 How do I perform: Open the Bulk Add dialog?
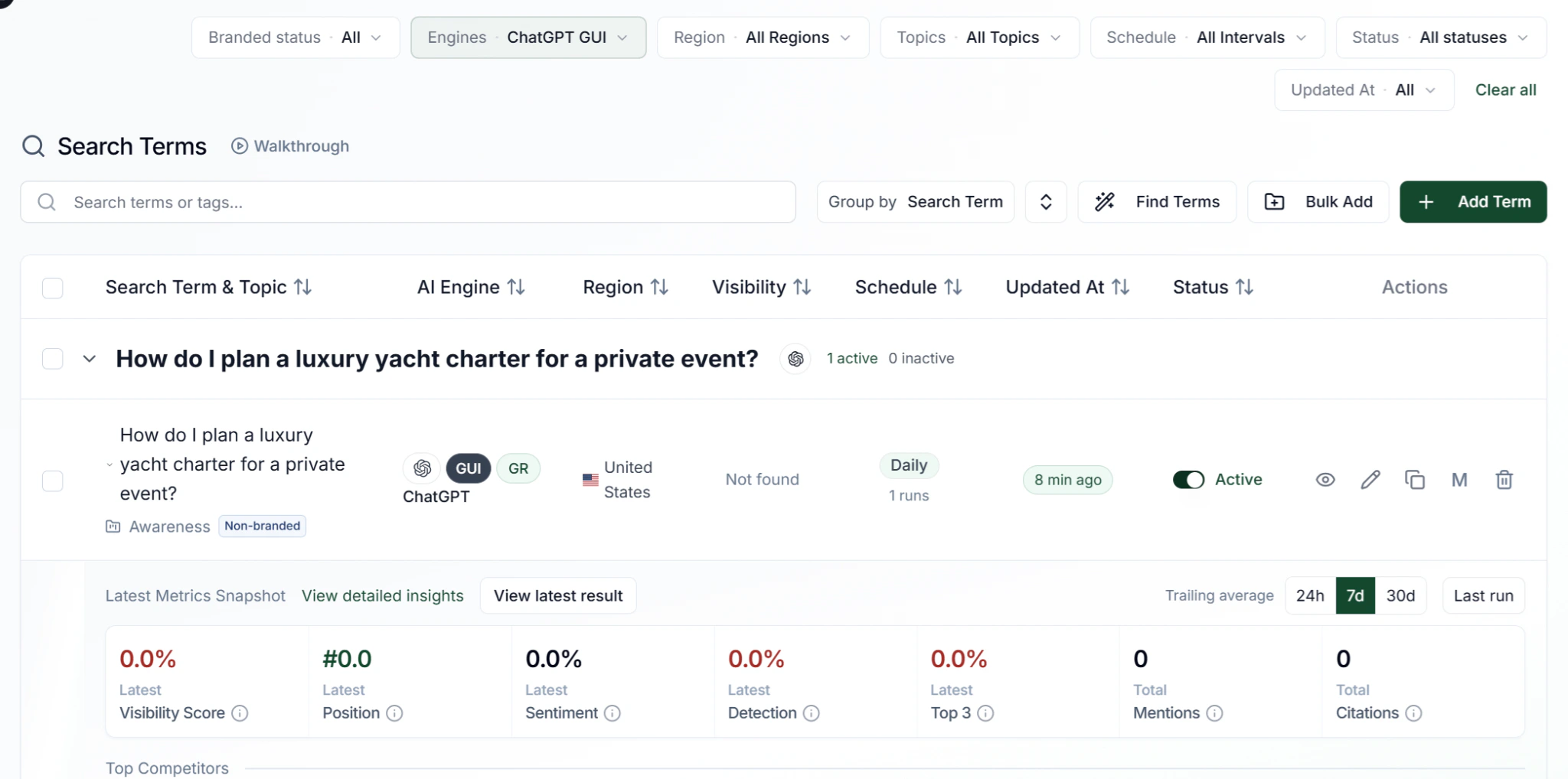tap(1318, 202)
